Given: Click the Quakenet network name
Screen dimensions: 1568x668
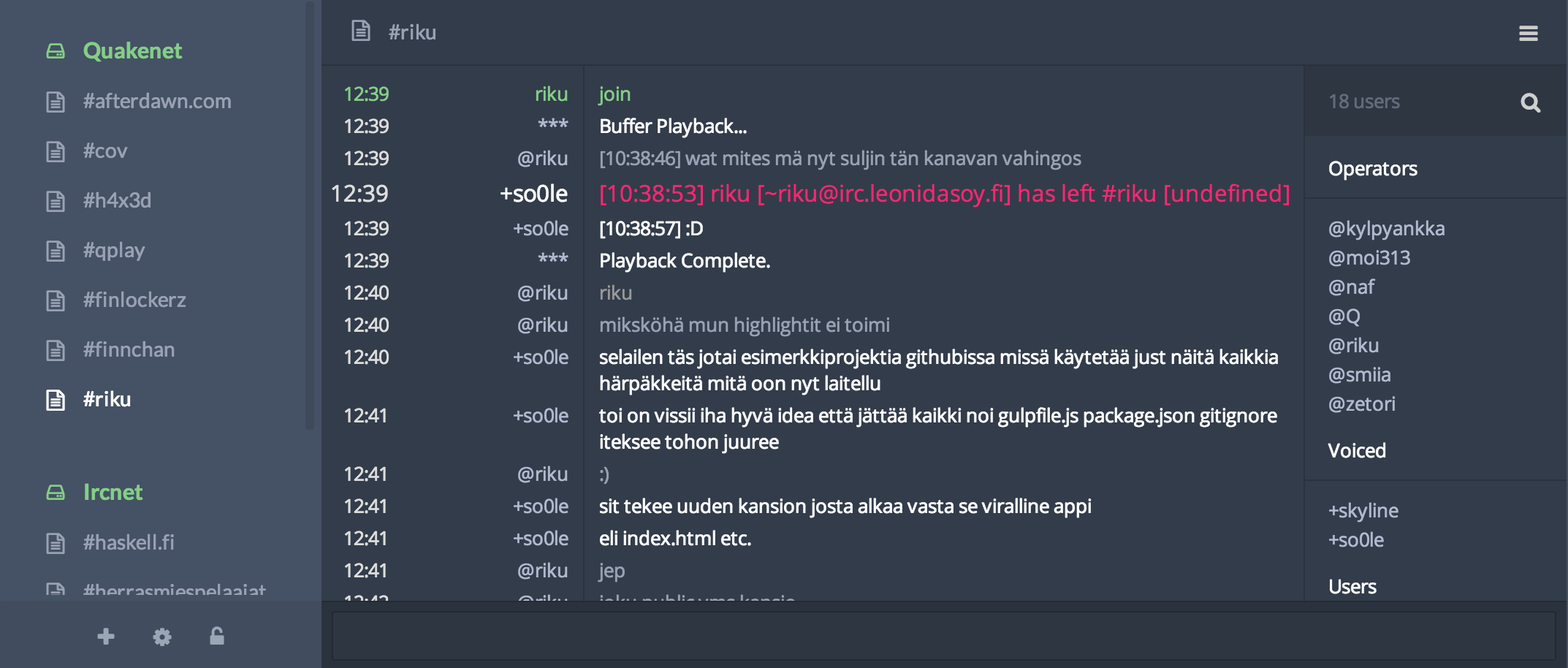Looking at the screenshot, I should coord(132,51).
